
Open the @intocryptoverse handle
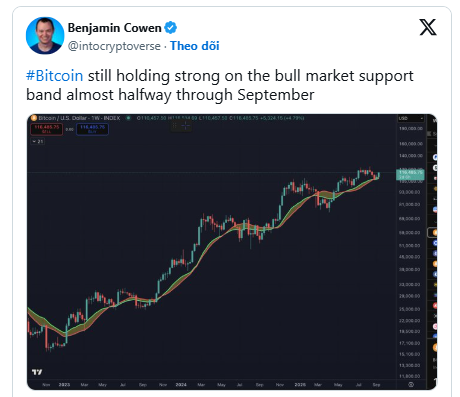[114, 46]
